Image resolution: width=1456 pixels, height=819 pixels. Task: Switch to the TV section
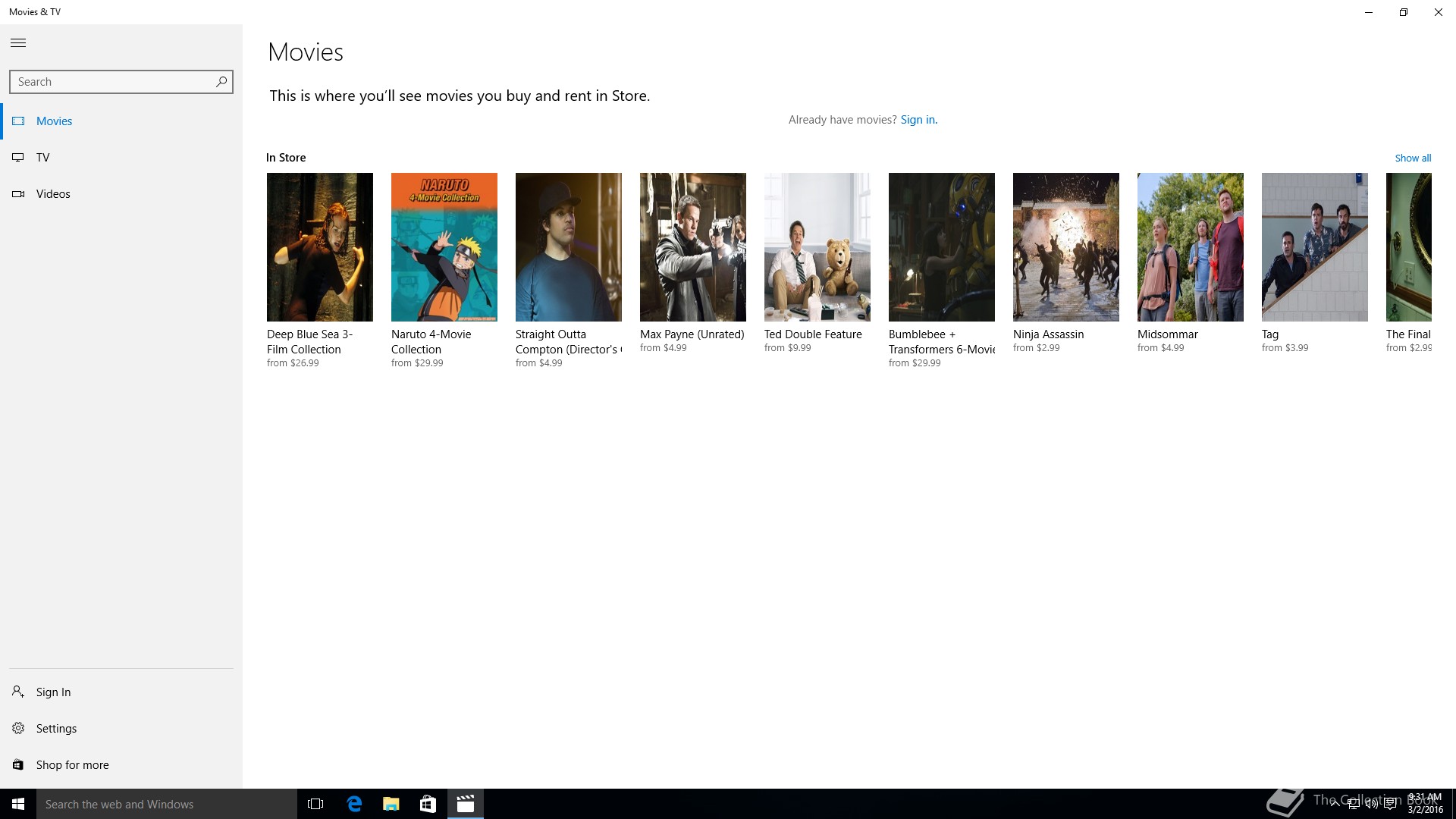[x=121, y=158]
